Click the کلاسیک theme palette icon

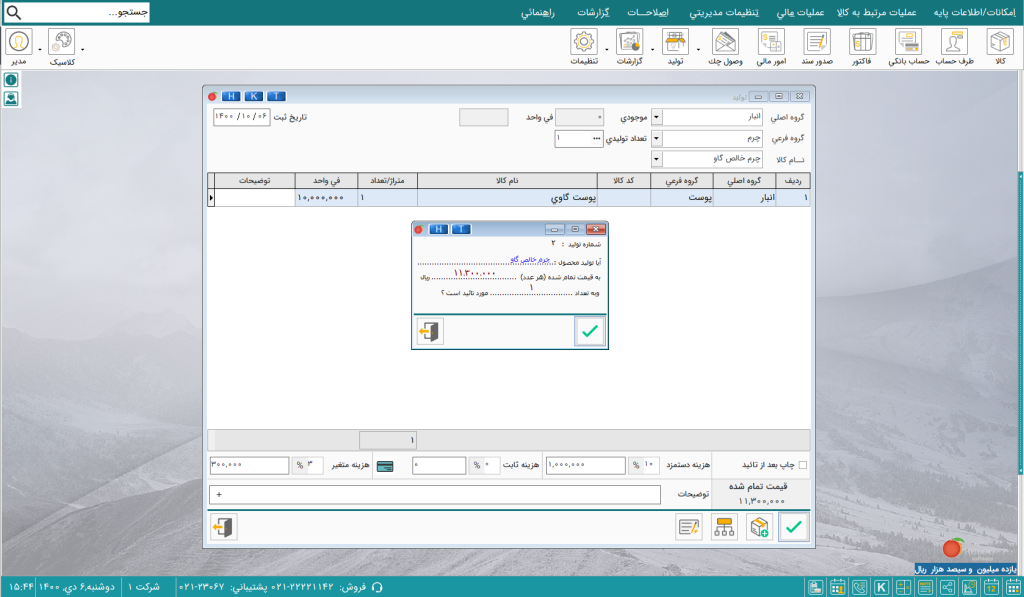pos(61,42)
